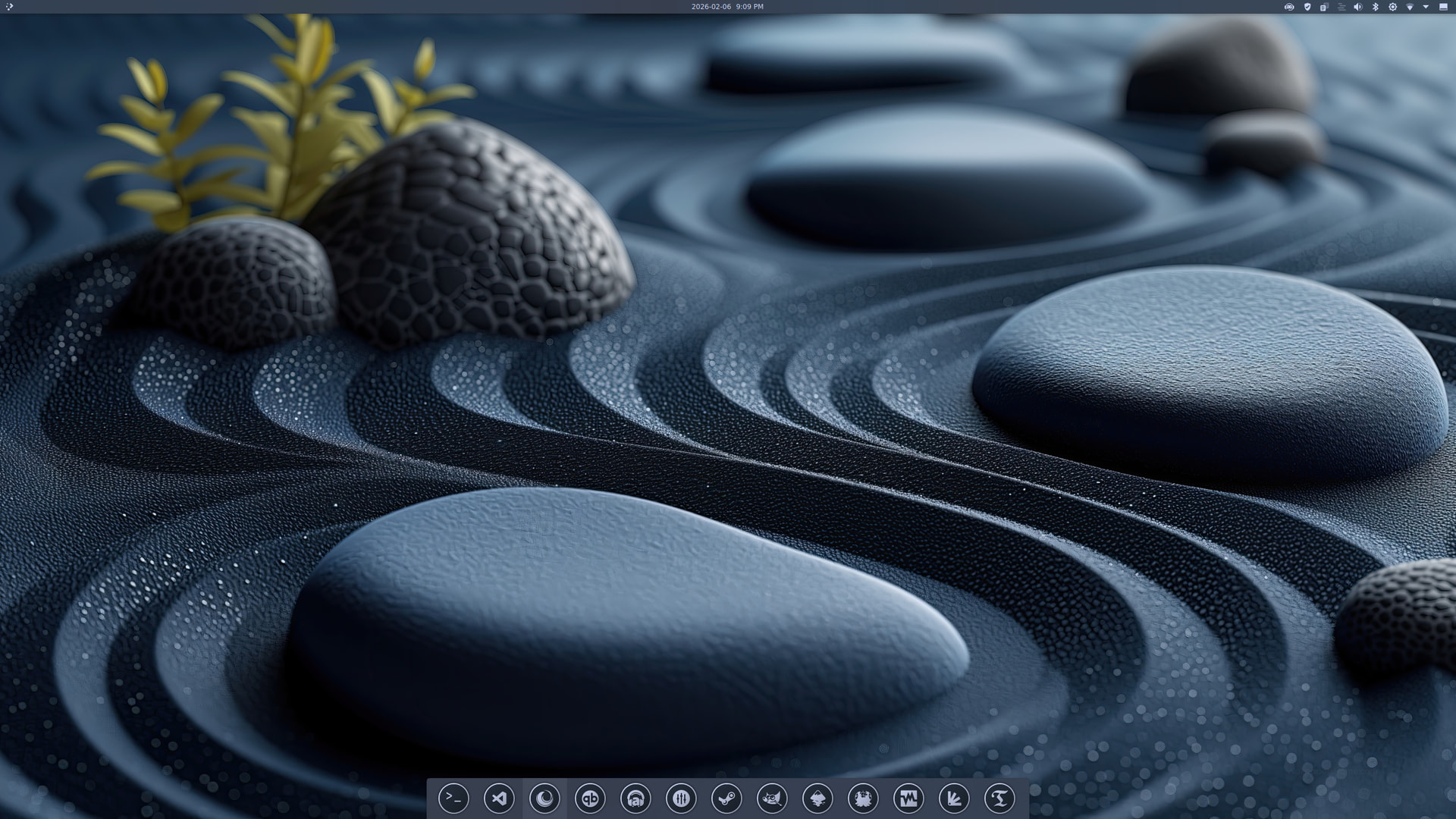Open the headphones audio player icon
This screenshot has width=1456, height=819.
pos(635,799)
